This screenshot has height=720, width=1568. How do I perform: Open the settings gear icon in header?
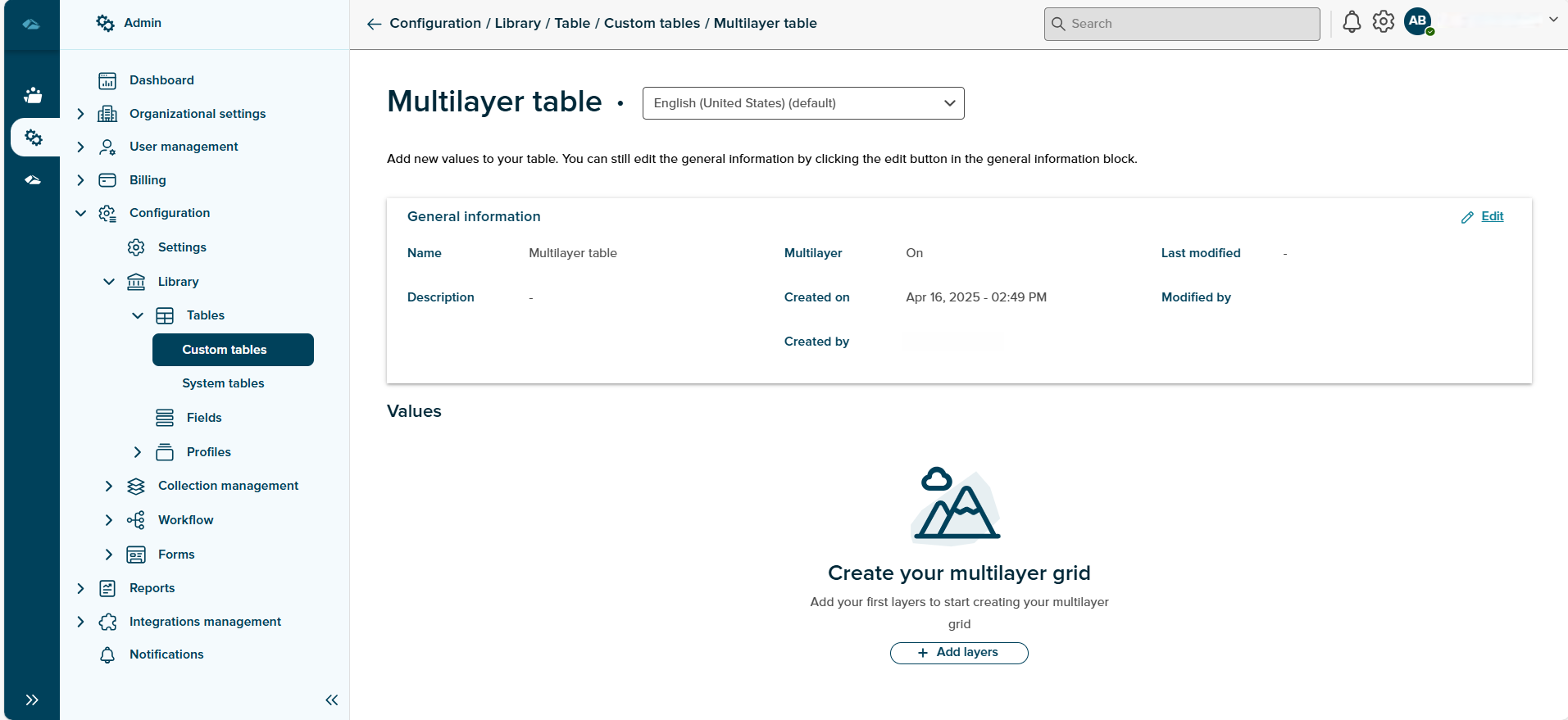click(x=1384, y=22)
